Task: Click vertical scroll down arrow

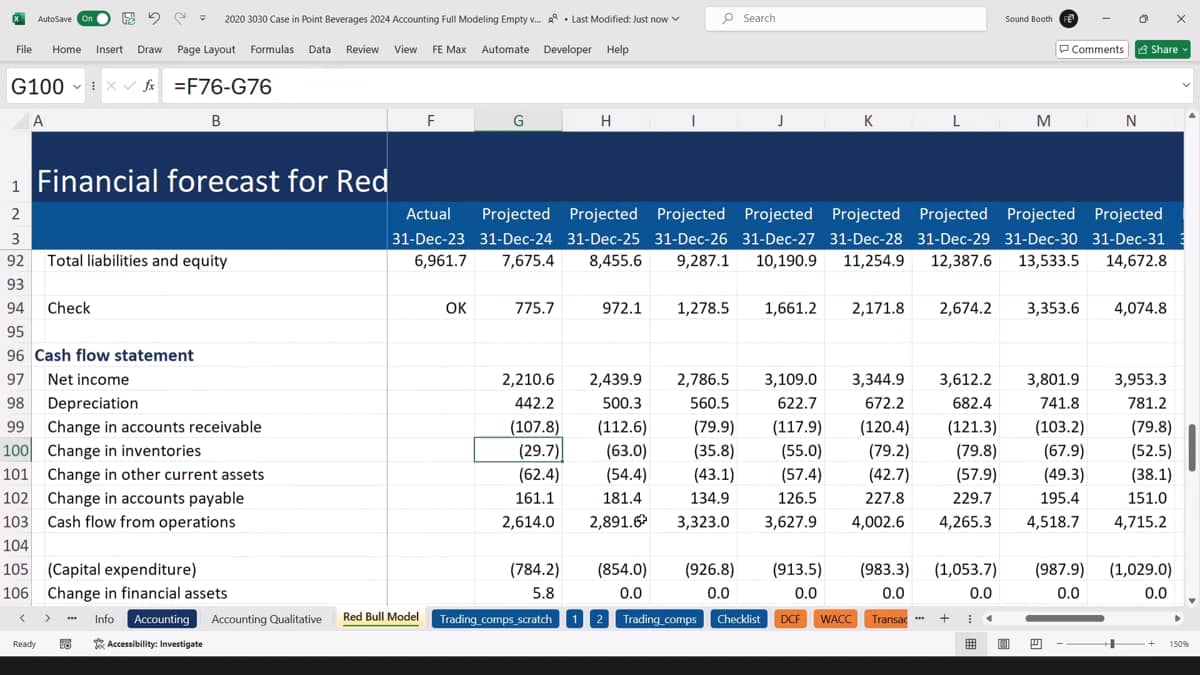Action: [1191, 601]
